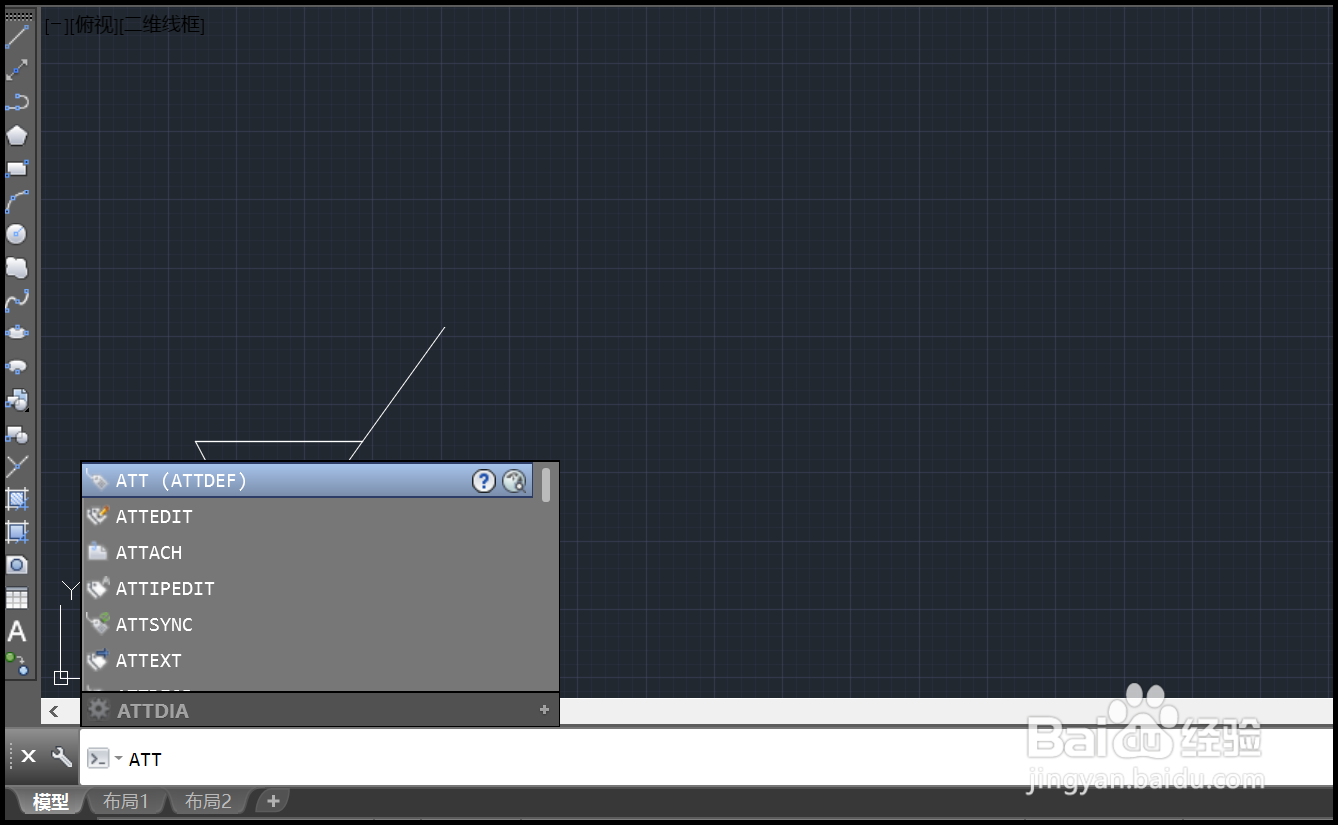Open command line customize wrench

point(62,757)
